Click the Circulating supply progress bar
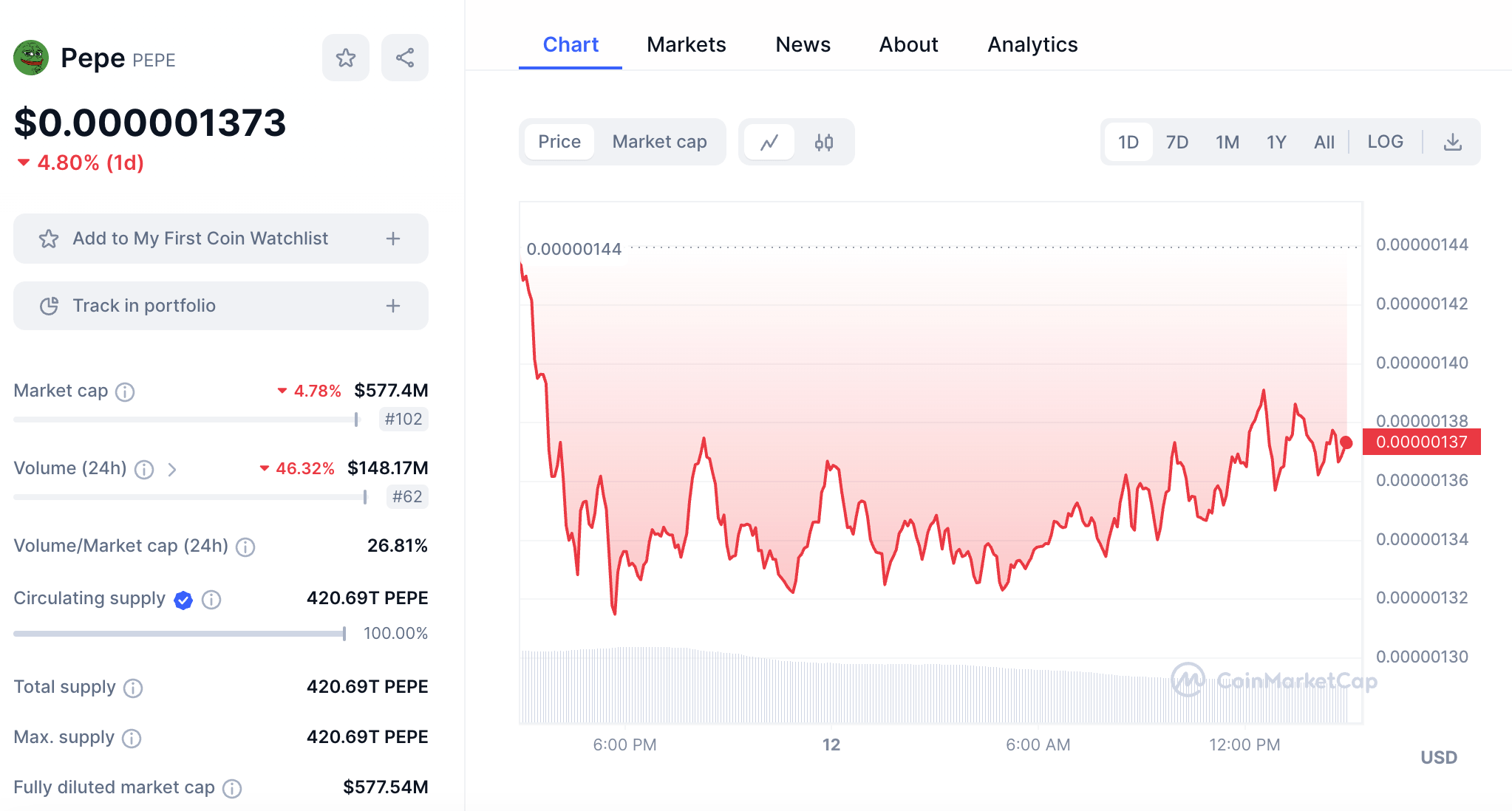The height and width of the screenshot is (811, 1512). 180,634
